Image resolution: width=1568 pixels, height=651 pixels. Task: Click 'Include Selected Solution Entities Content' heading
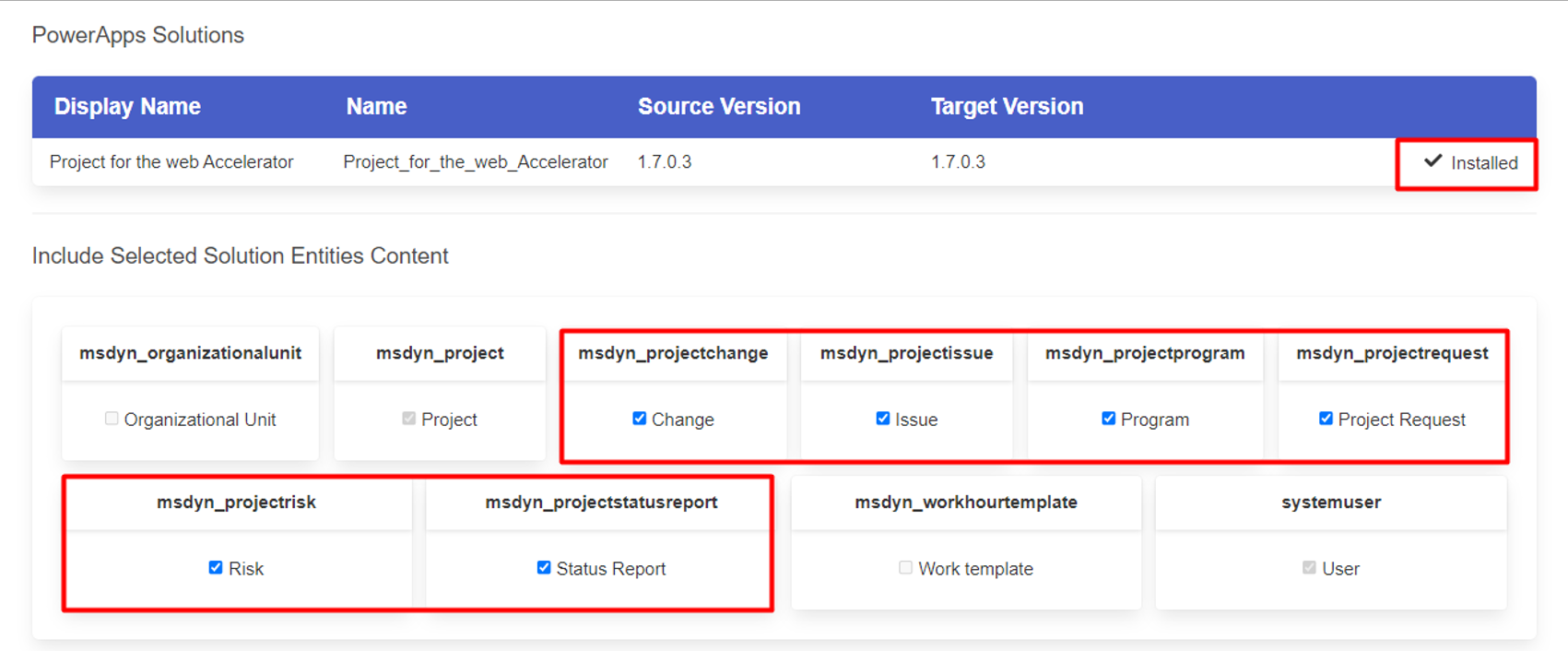tap(241, 256)
